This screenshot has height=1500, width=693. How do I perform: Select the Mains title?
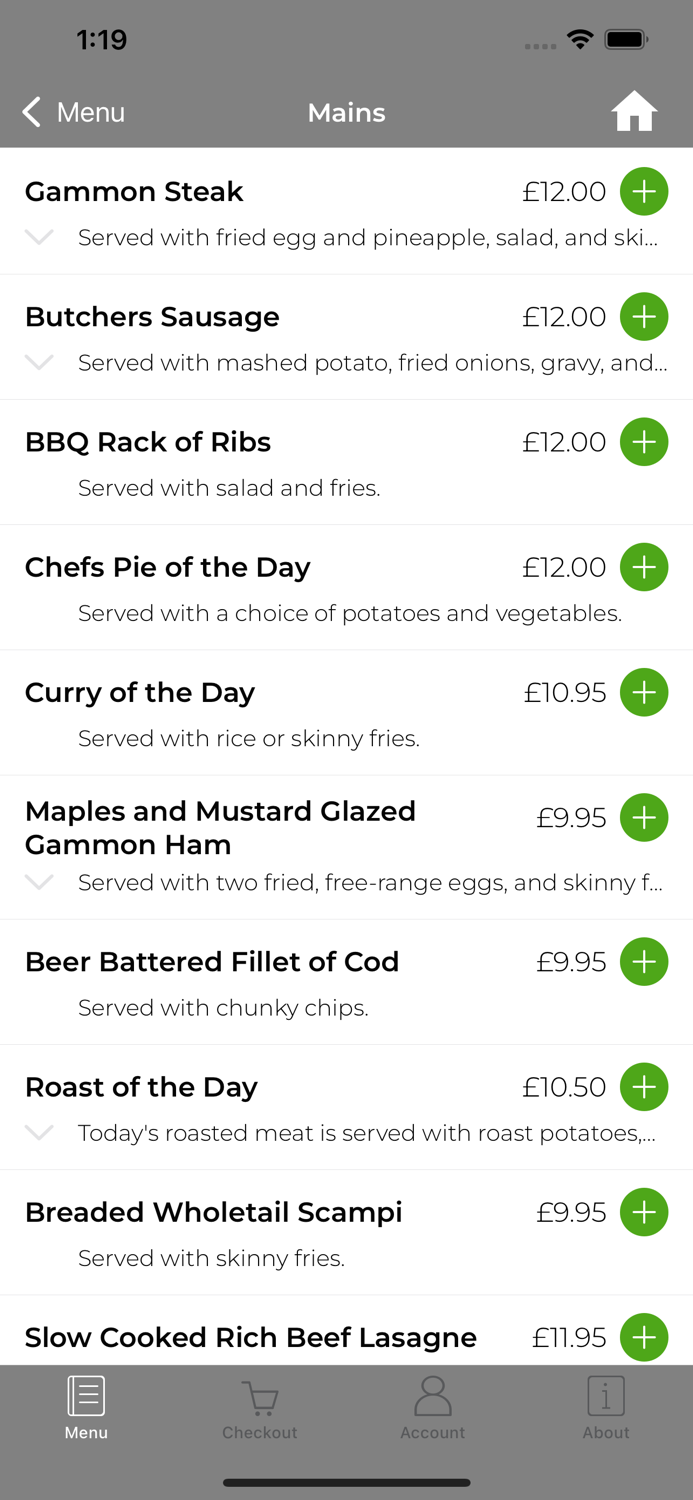coord(346,112)
